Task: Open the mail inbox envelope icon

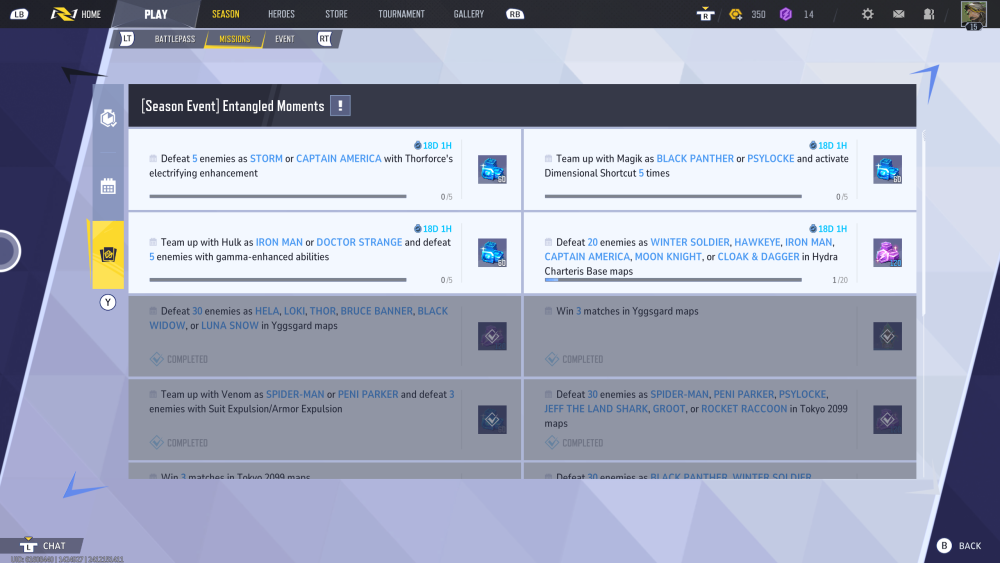Action: (898, 14)
